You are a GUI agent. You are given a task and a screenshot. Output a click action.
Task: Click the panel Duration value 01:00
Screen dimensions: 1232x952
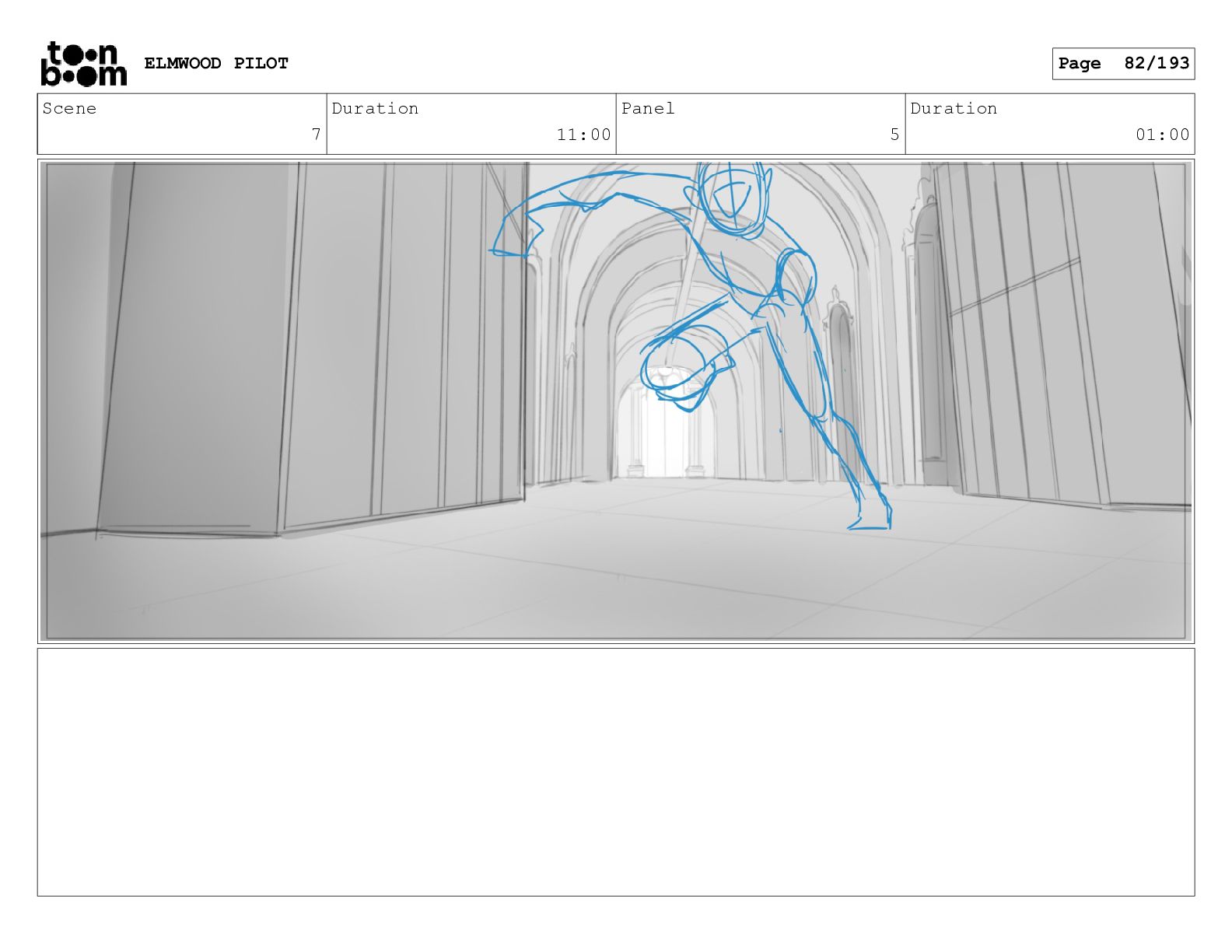coord(1162,135)
